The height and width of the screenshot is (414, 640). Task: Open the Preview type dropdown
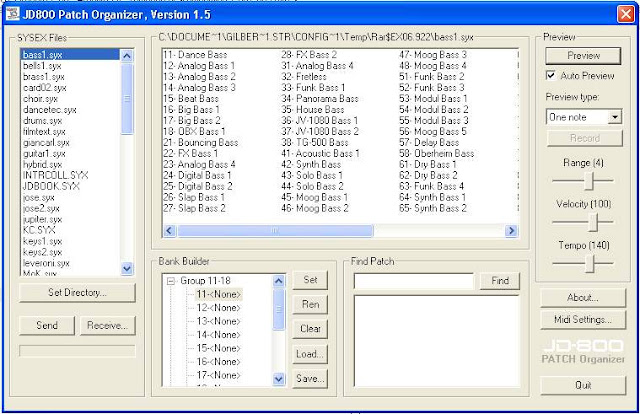(614, 117)
